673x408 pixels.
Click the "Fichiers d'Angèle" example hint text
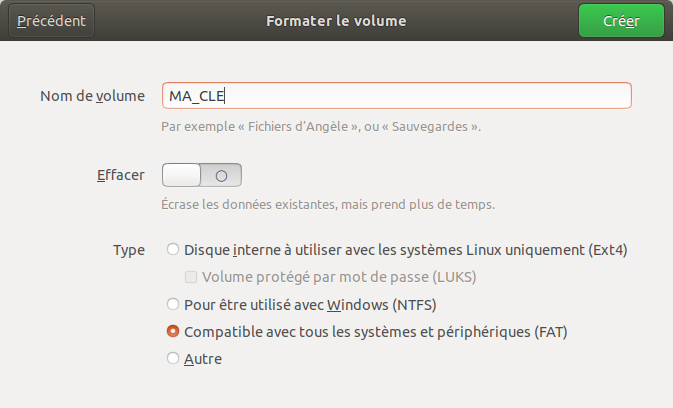(321, 127)
